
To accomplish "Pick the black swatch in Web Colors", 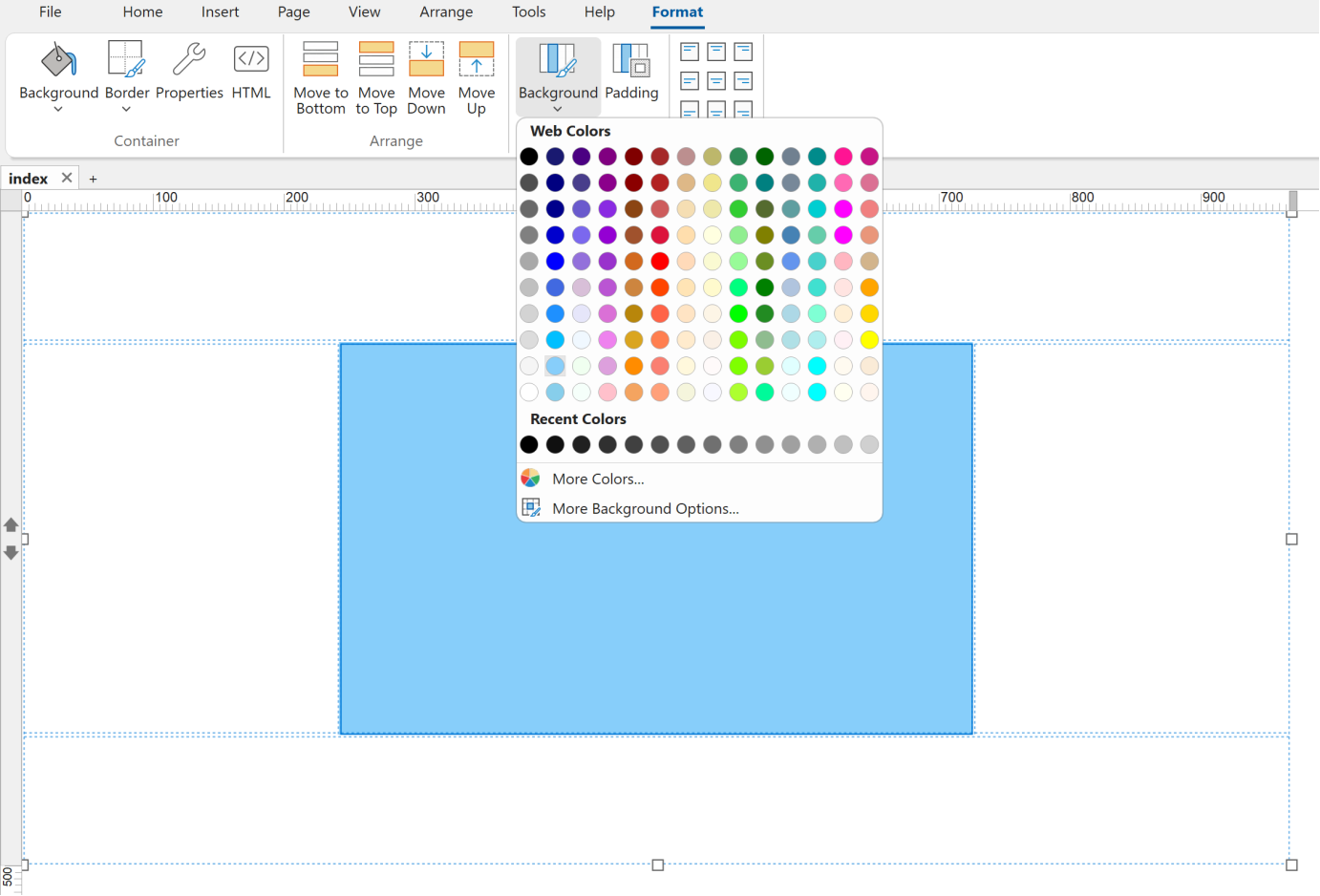I will tap(529, 157).
